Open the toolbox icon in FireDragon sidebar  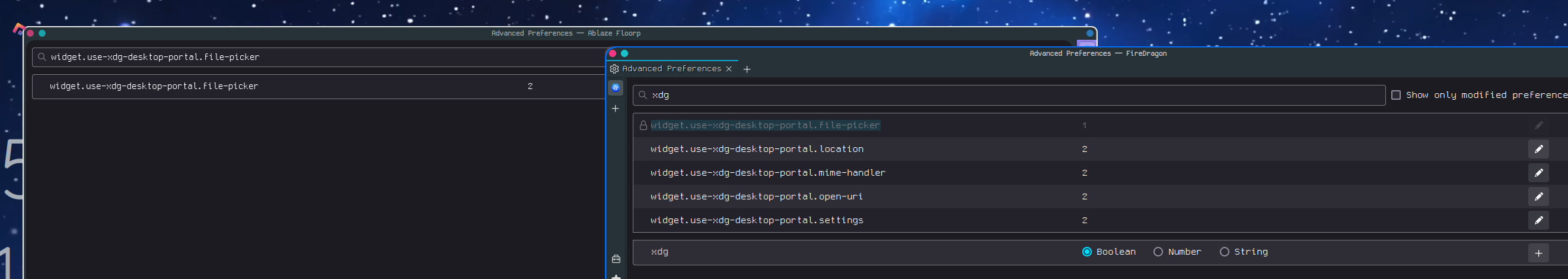tap(616, 259)
